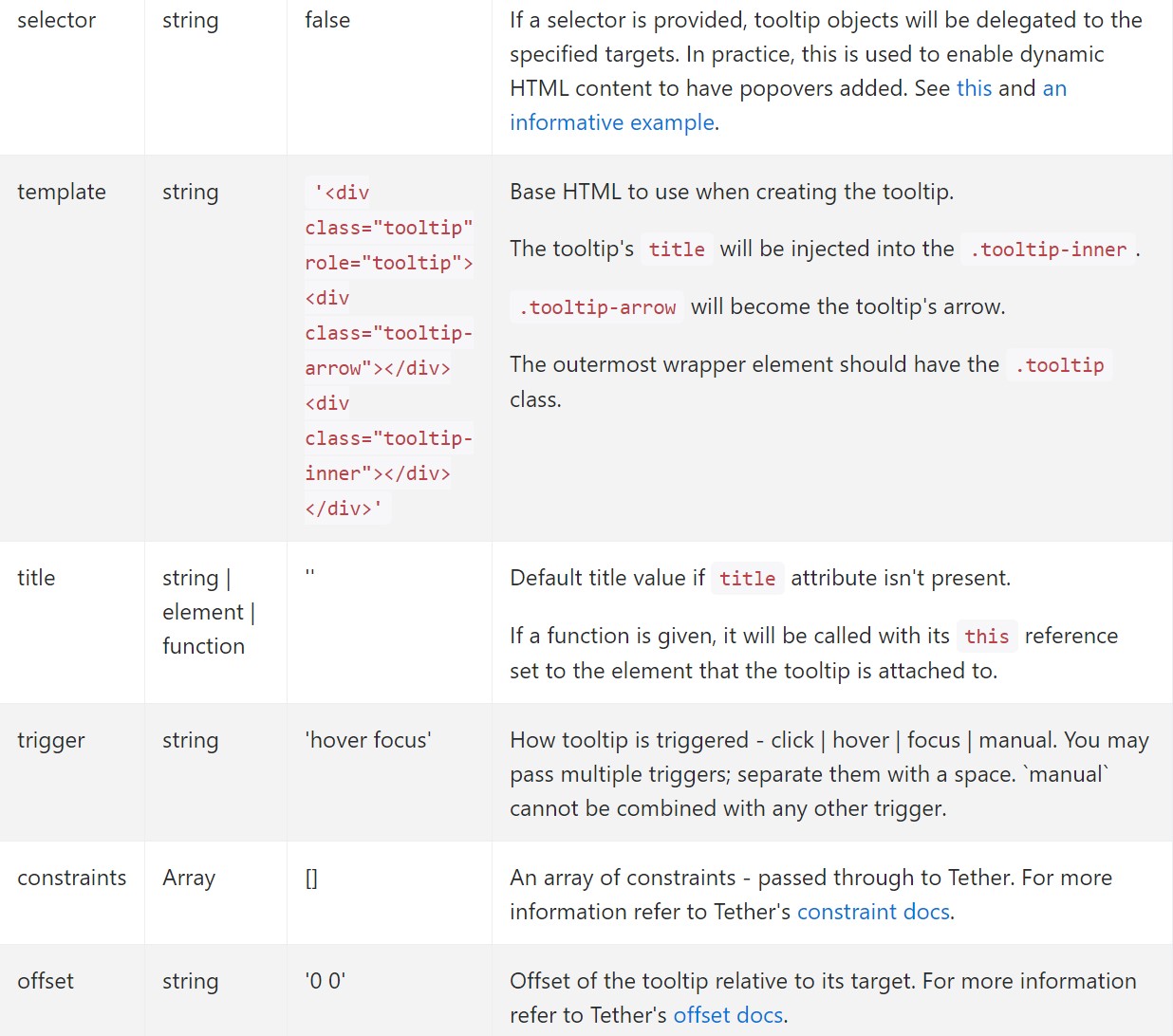Click the ".tooltip" class code snippet
The image size is (1173, 1036).
tap(1058, 364)
